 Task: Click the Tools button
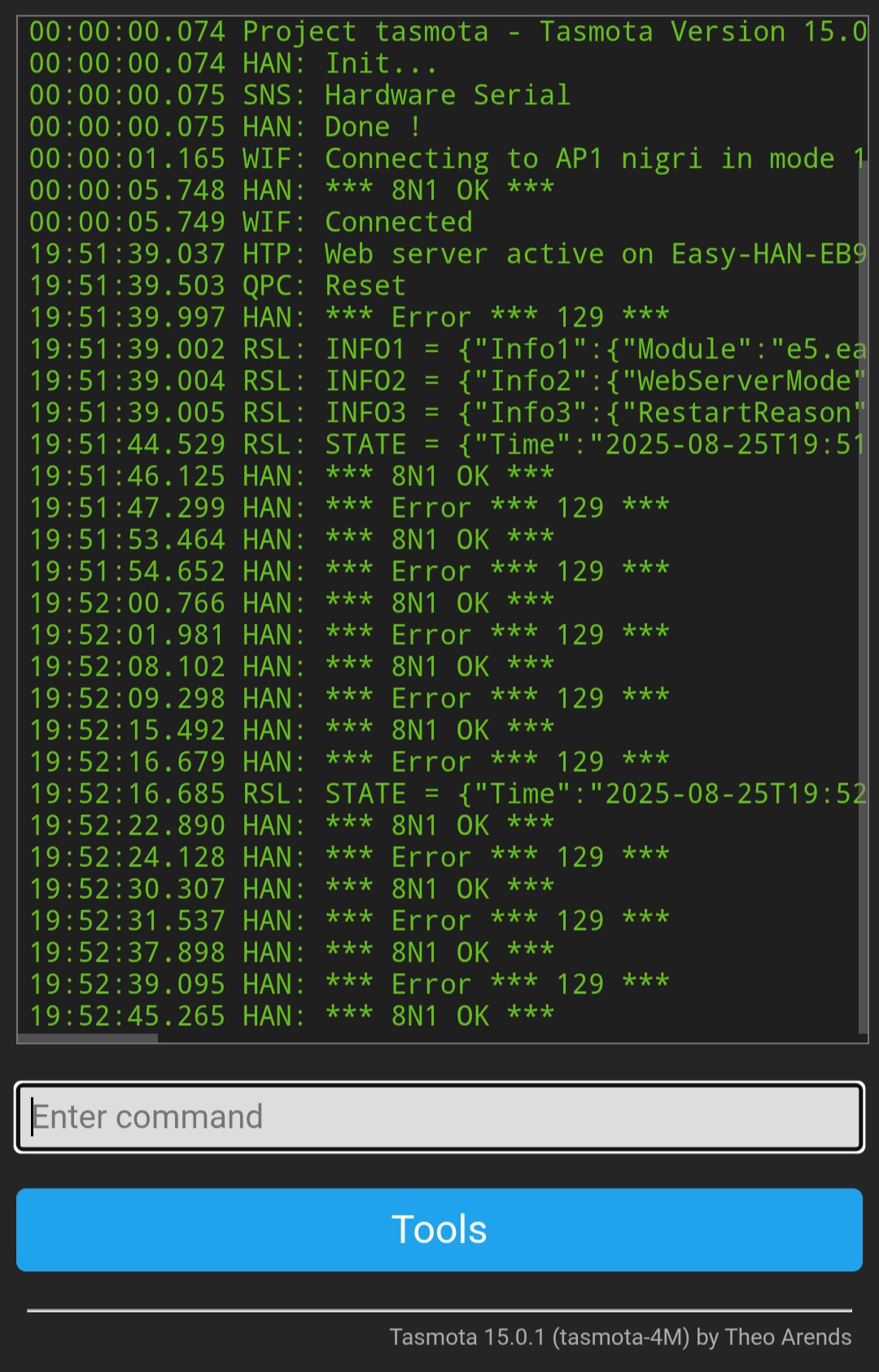pyautogui.click(x=439, y=1230)
